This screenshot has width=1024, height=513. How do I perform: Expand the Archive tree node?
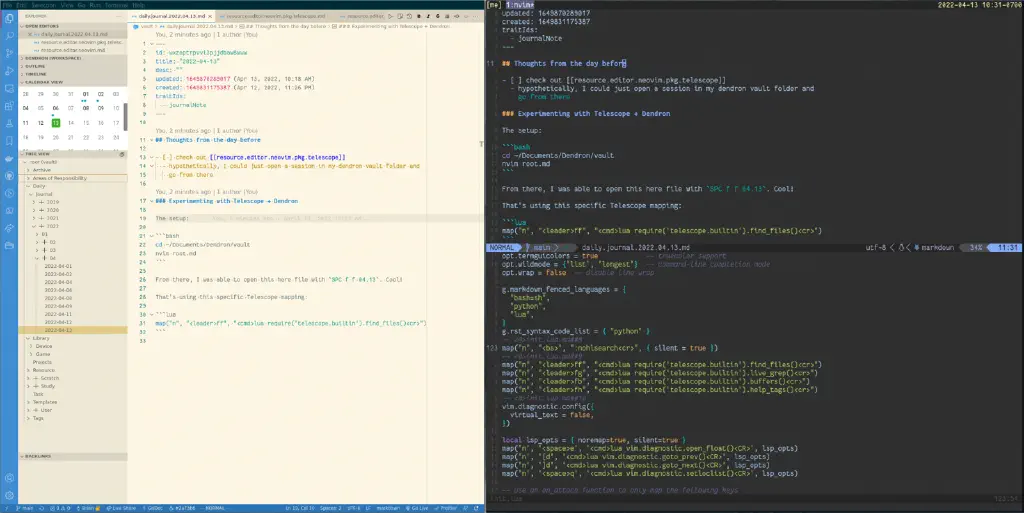point(29,170)
